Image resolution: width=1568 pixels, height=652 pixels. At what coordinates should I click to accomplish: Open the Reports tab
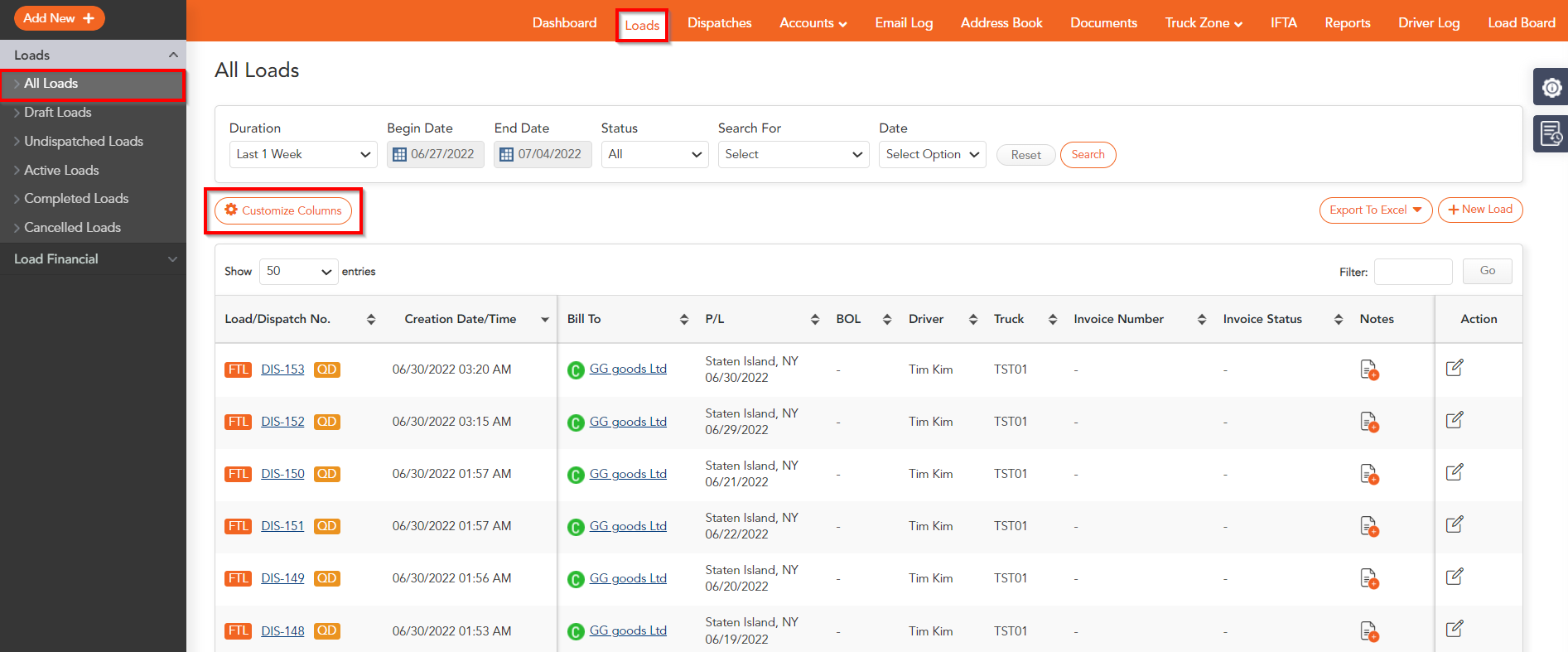tap(1348, 23)
